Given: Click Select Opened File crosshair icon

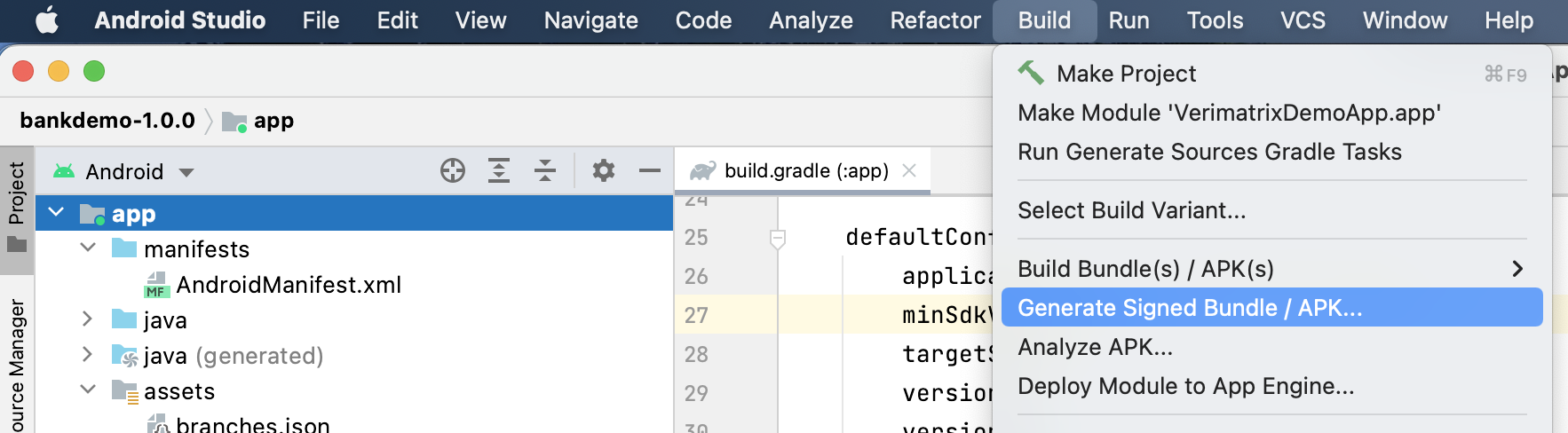Looking at the screenshot, I should 453,170.
